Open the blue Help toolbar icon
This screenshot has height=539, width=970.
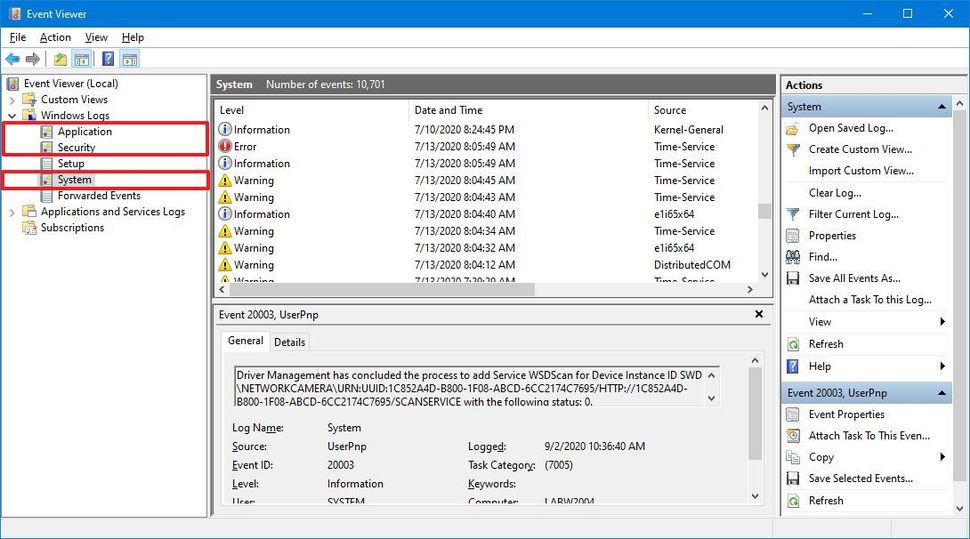tap(108, 59)
